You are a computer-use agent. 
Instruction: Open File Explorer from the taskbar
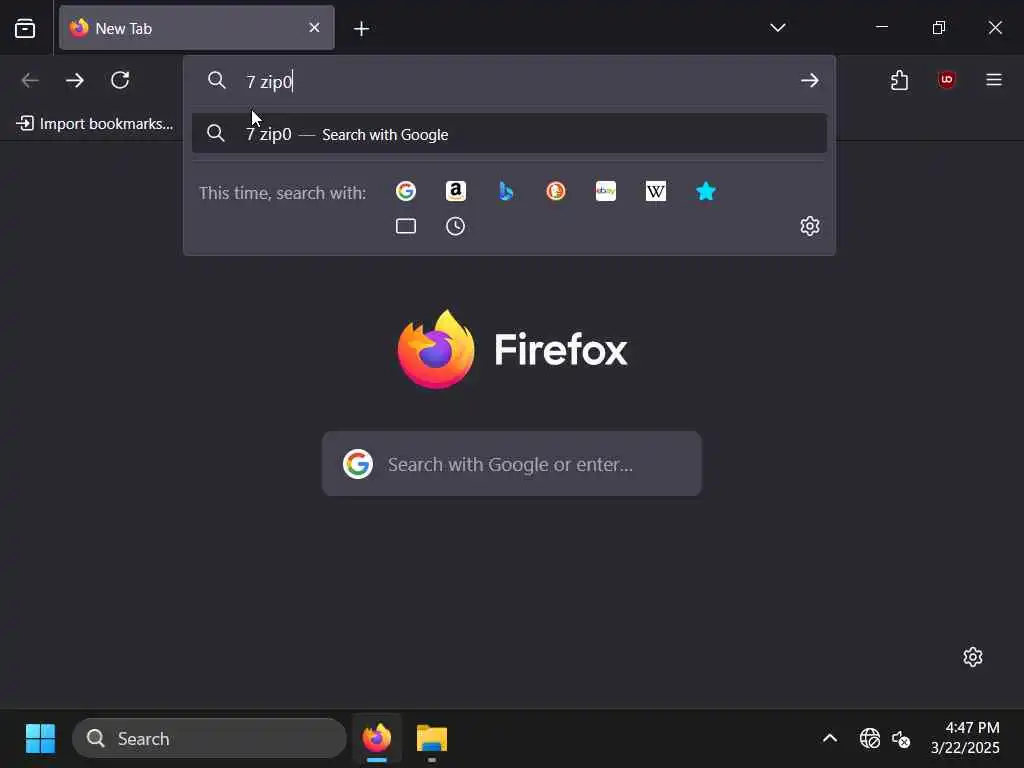432,739
